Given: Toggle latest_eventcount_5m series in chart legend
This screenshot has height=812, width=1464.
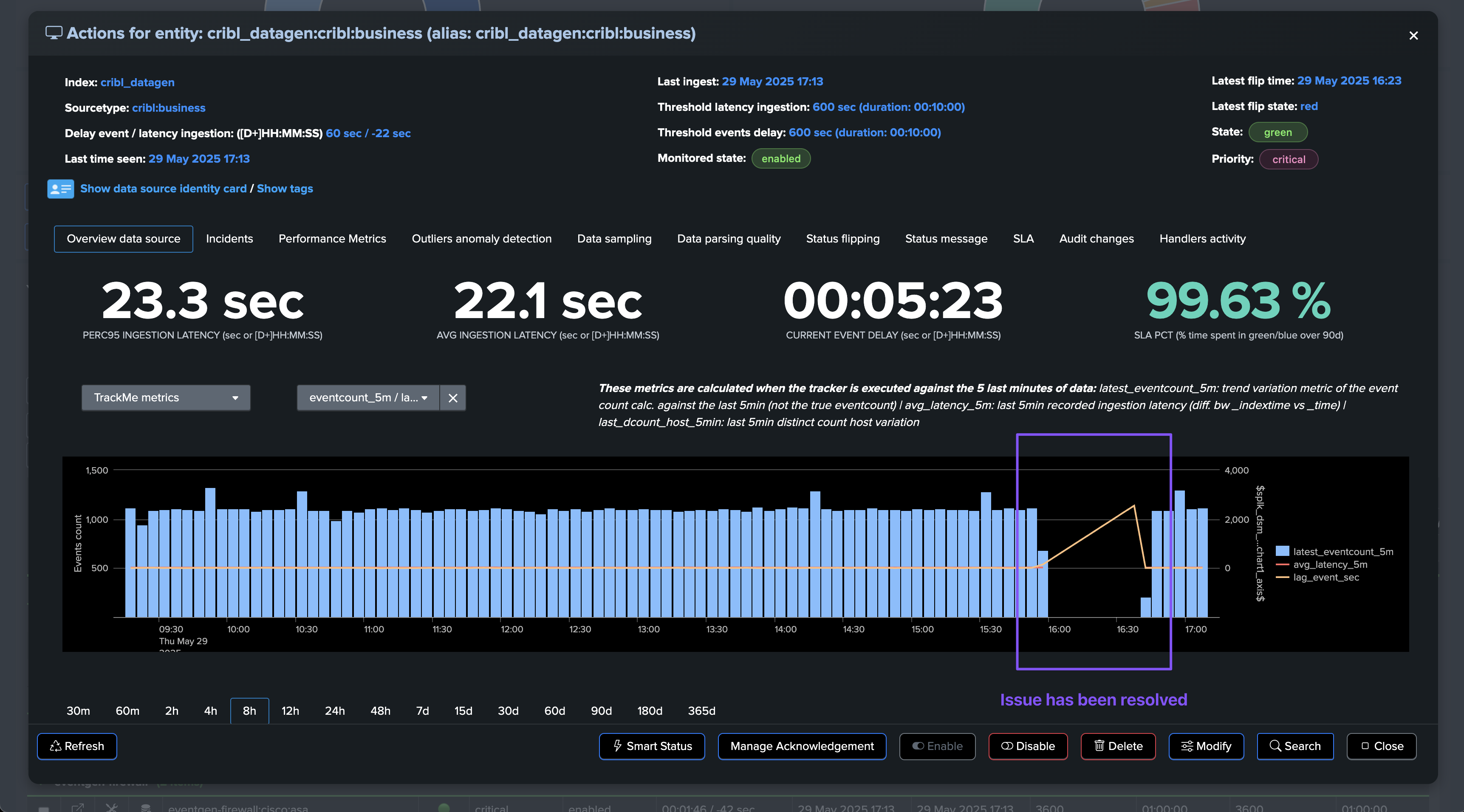Looking at the screenshot, I should point(1342,551).
